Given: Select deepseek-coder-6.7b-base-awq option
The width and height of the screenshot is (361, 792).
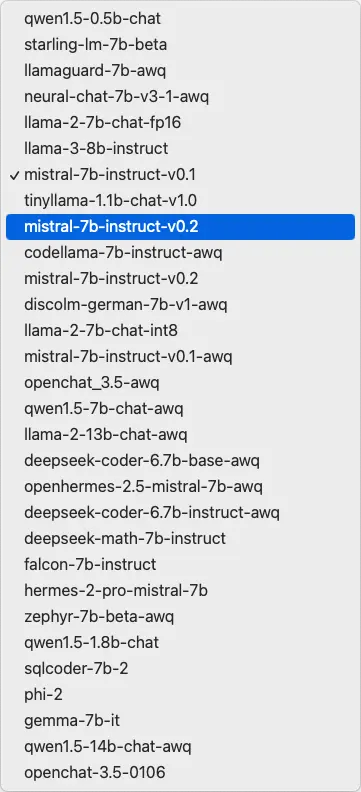Looking at the screenshot, I should [180, 461].
